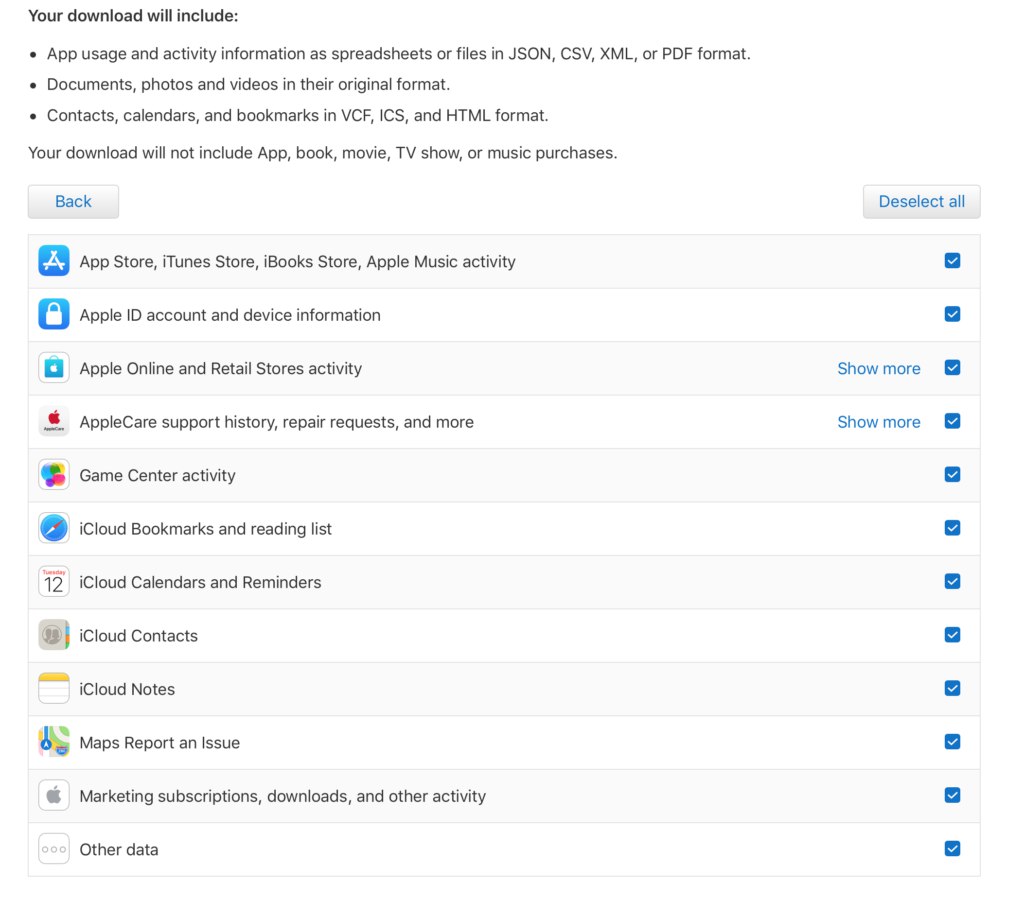This screenshot has height=900, width=1024.
Task: Click the Notes icon
Action: (x=54, y=689)
